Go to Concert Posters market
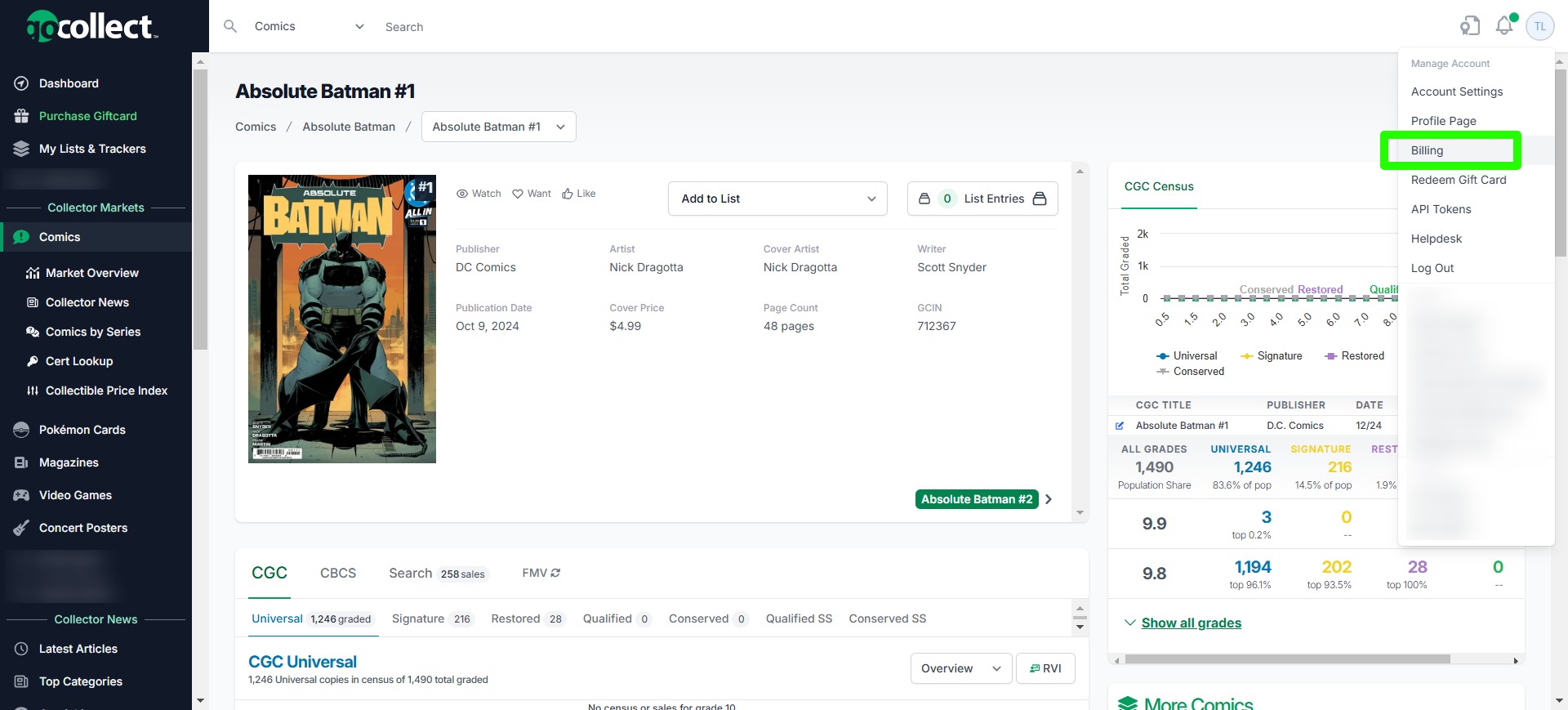1568x710 pixels. coord(83,528)
